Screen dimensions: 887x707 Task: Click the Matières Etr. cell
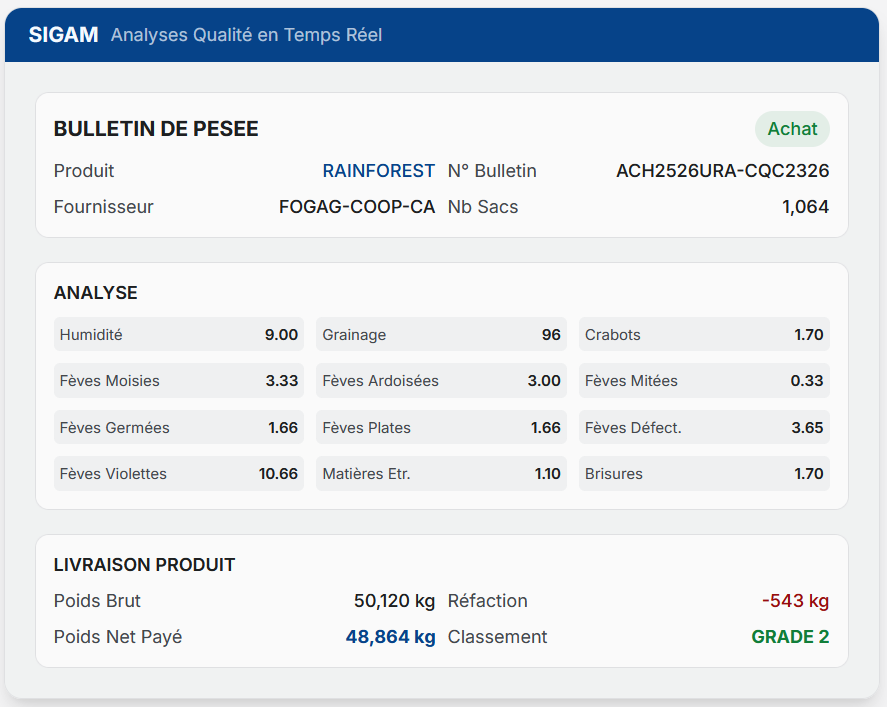point(441,474)
